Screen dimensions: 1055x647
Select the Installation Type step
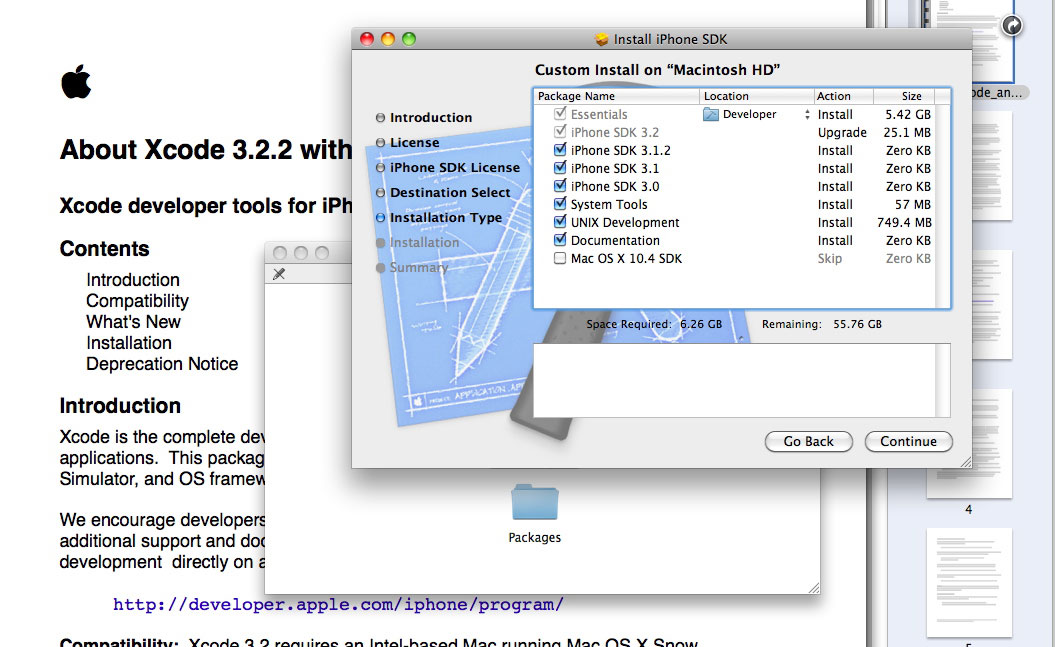tap(445, 217)
